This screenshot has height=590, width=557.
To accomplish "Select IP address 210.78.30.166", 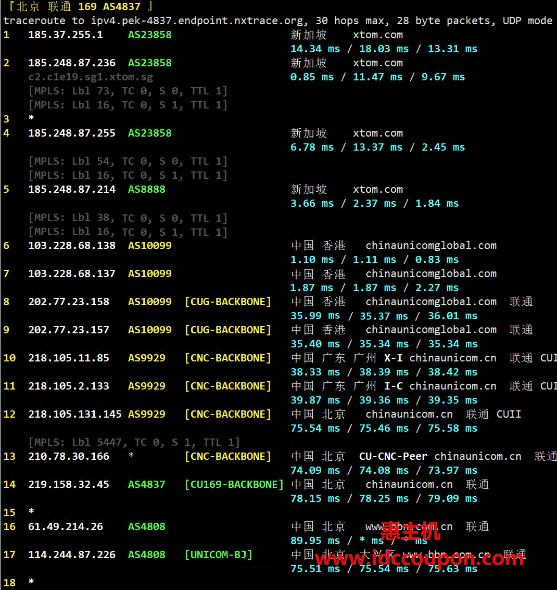I will pyautogui.click(x=69, y=456).
